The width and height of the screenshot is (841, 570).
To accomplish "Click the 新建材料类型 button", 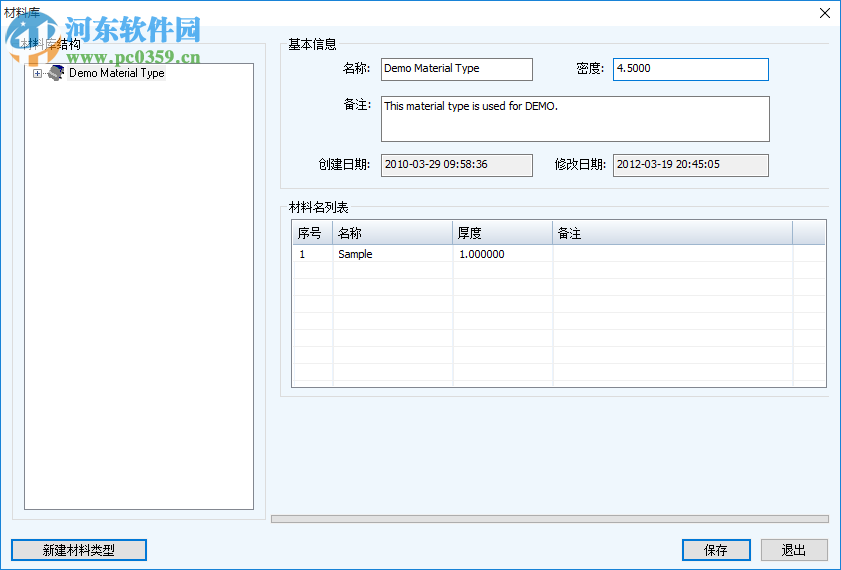I will [x=79, y=550].
